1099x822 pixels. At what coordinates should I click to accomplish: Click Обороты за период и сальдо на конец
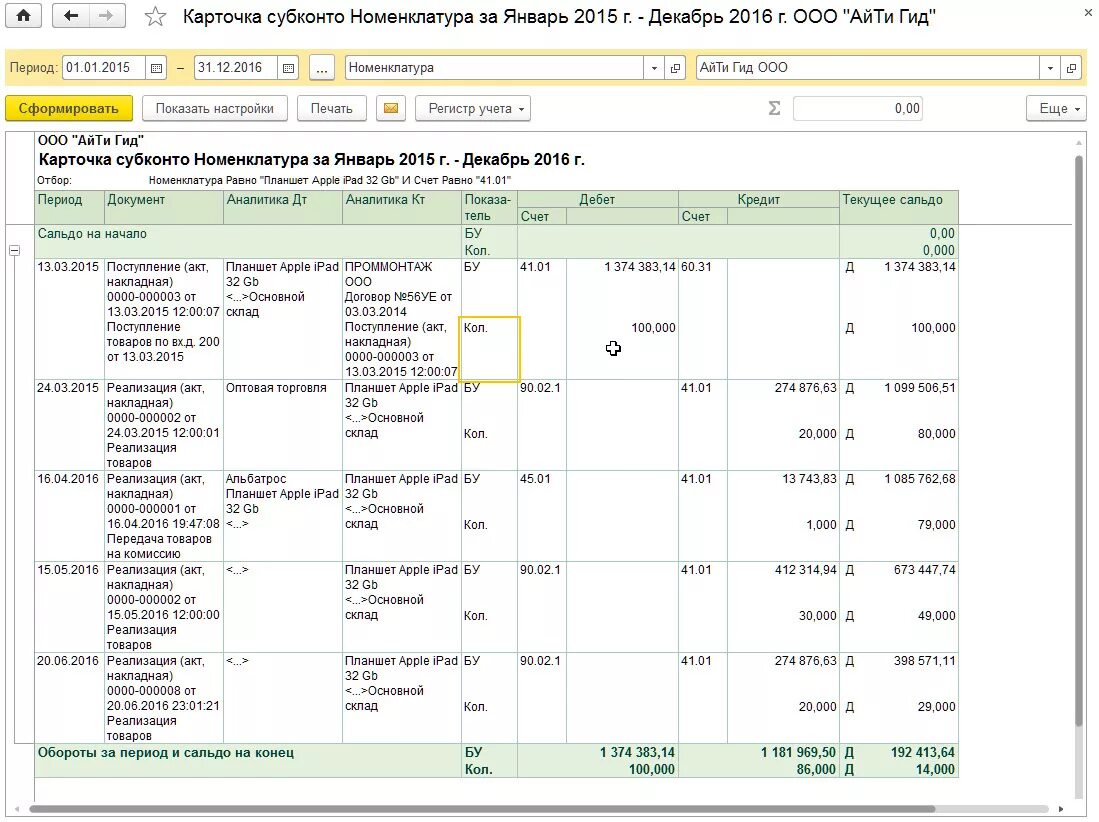point(165,753)
